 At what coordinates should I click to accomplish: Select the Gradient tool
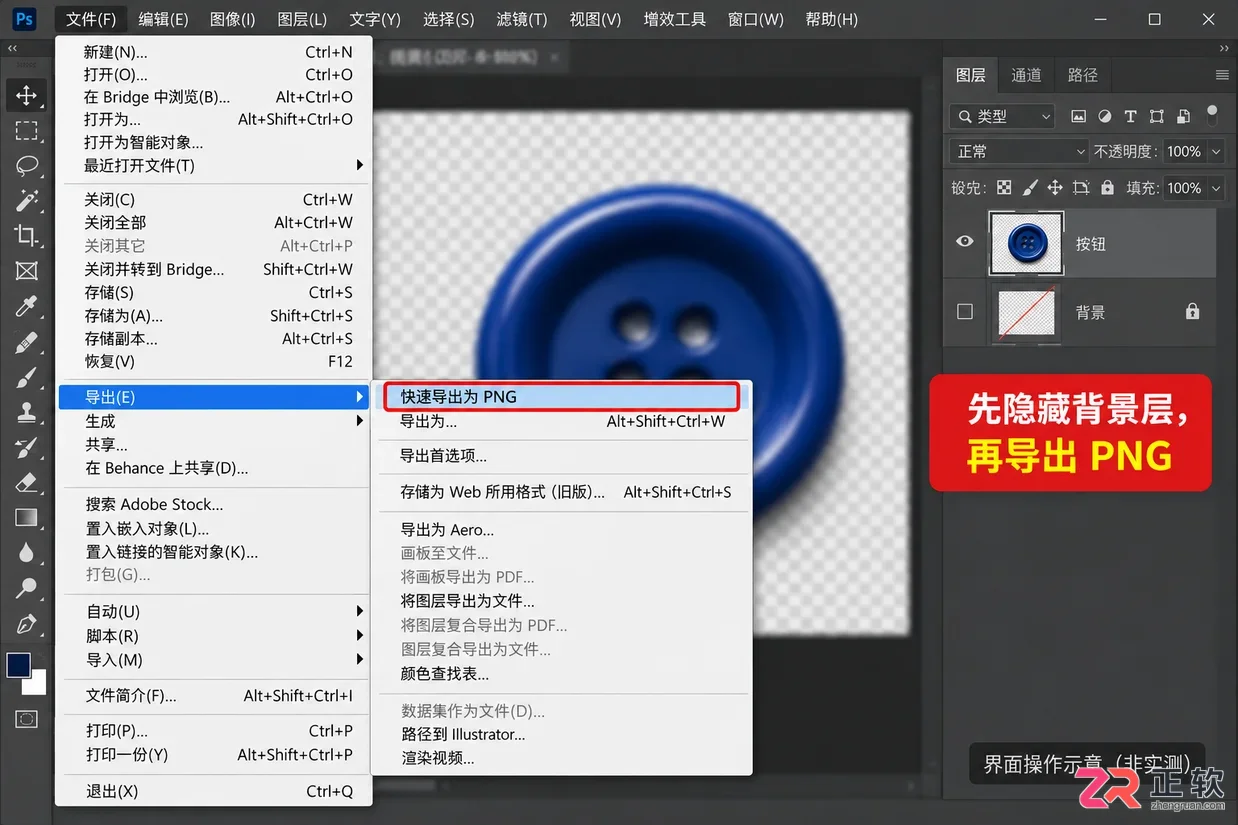[26, 518]
